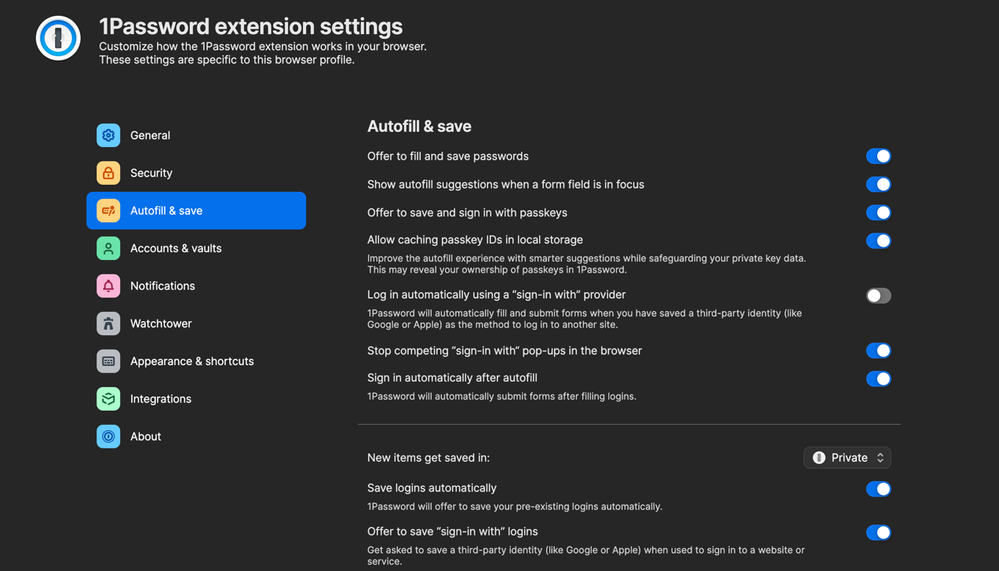Click the Watchtower tower icon
999x571 pixels.
[108, 323]
